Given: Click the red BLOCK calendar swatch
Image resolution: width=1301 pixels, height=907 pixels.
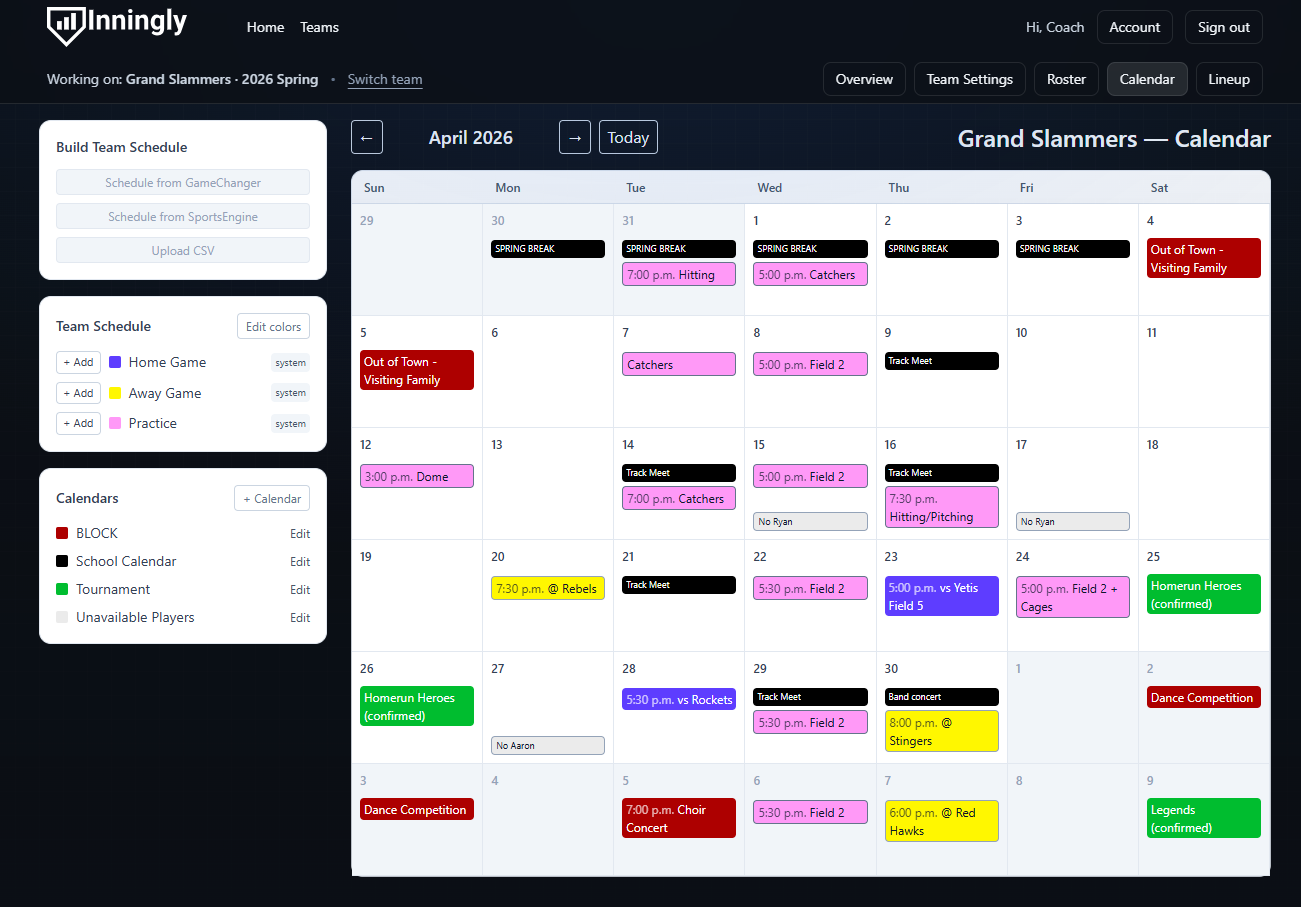Looking at the screenshot, I should point(62,533).
